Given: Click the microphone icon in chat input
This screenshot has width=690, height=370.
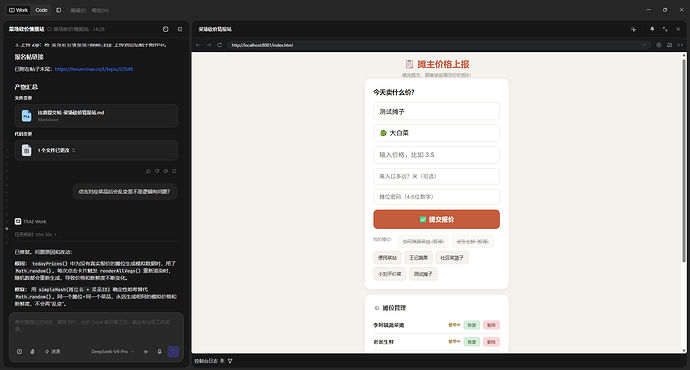Looking at the screenshot, I should click(x=159, y=352).
